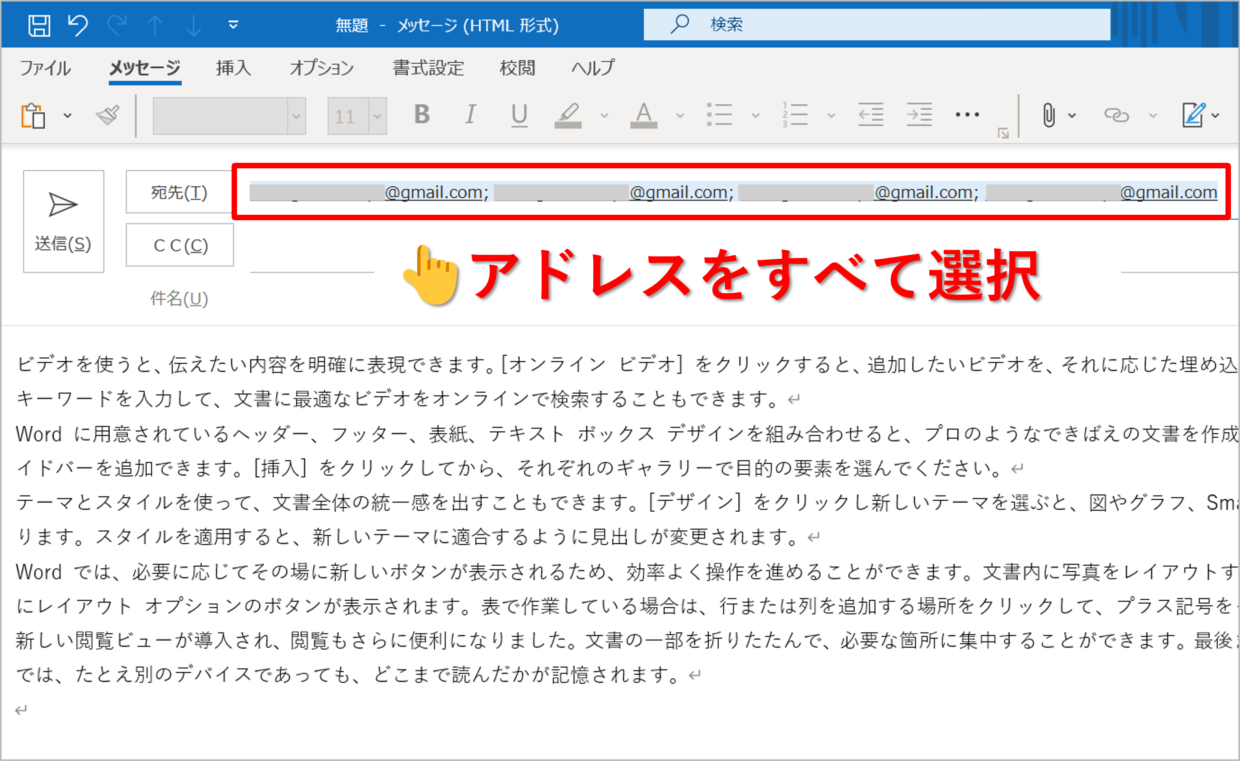Screen dimensions: 1240x761
Task: Click the Redo arrow icon
Action: (x=116, y=25)
